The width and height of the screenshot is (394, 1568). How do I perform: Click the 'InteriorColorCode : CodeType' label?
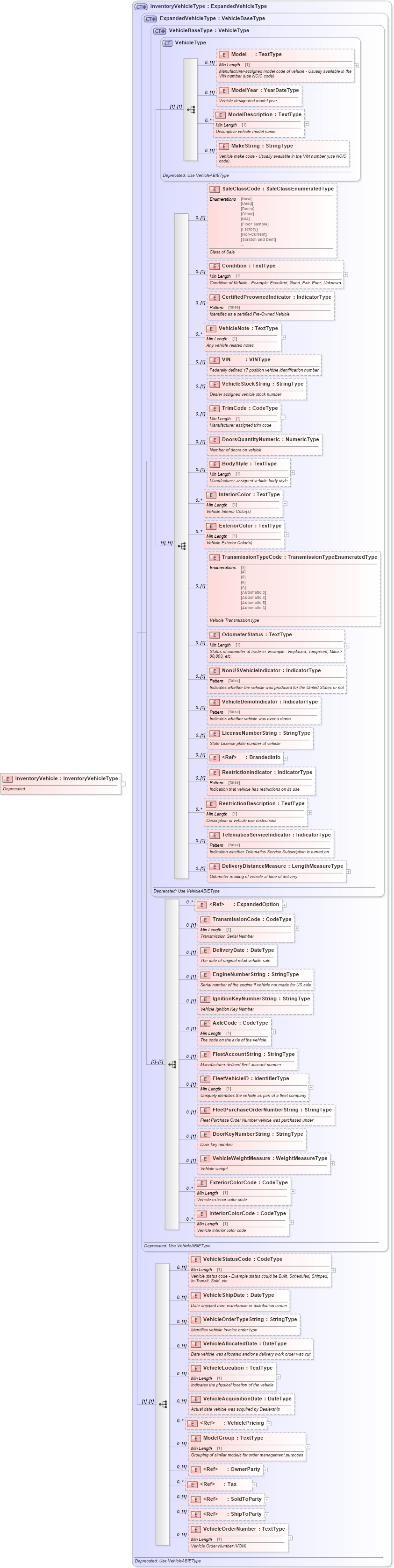248,1213
